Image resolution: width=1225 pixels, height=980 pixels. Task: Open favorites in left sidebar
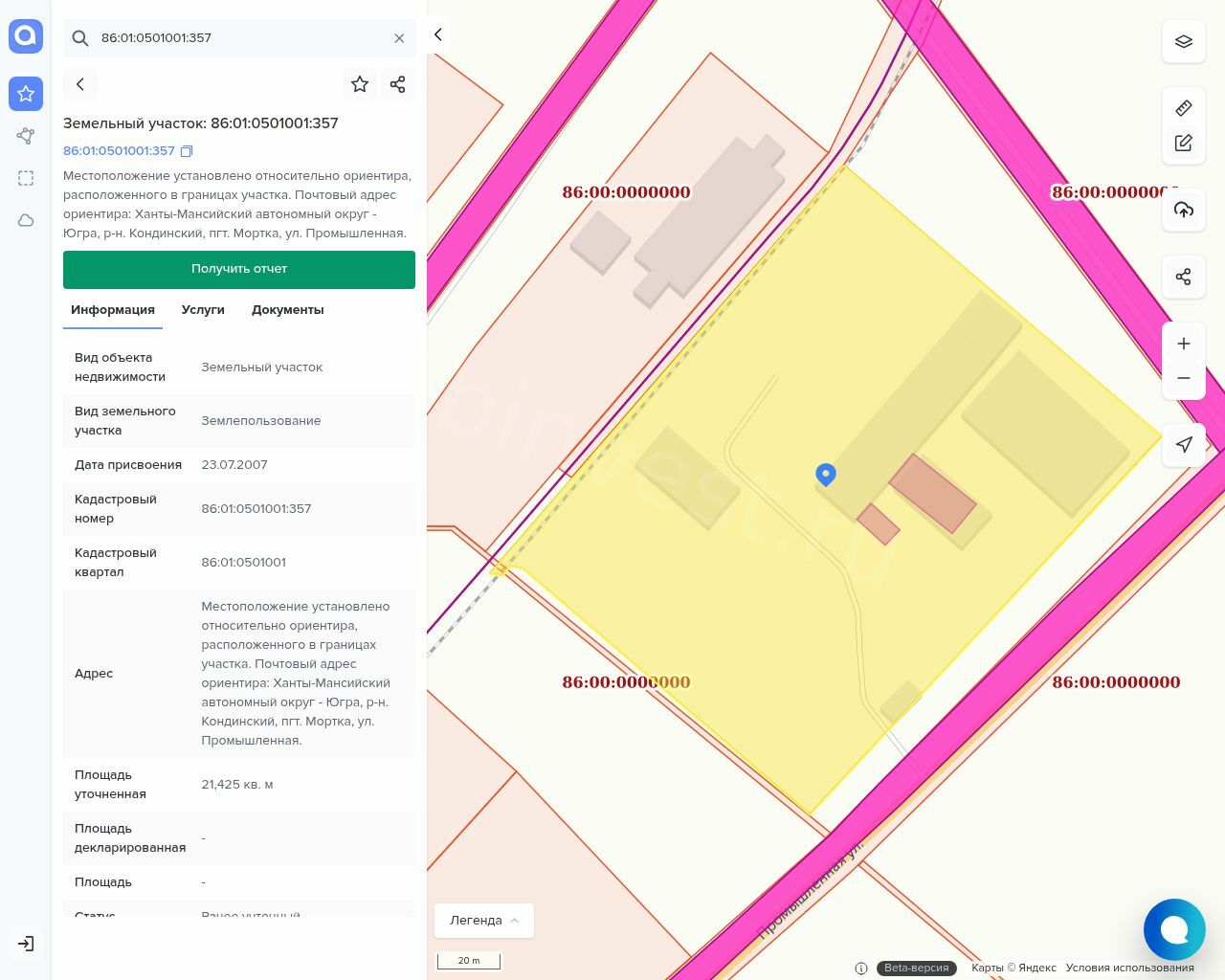tap(26, 94)
